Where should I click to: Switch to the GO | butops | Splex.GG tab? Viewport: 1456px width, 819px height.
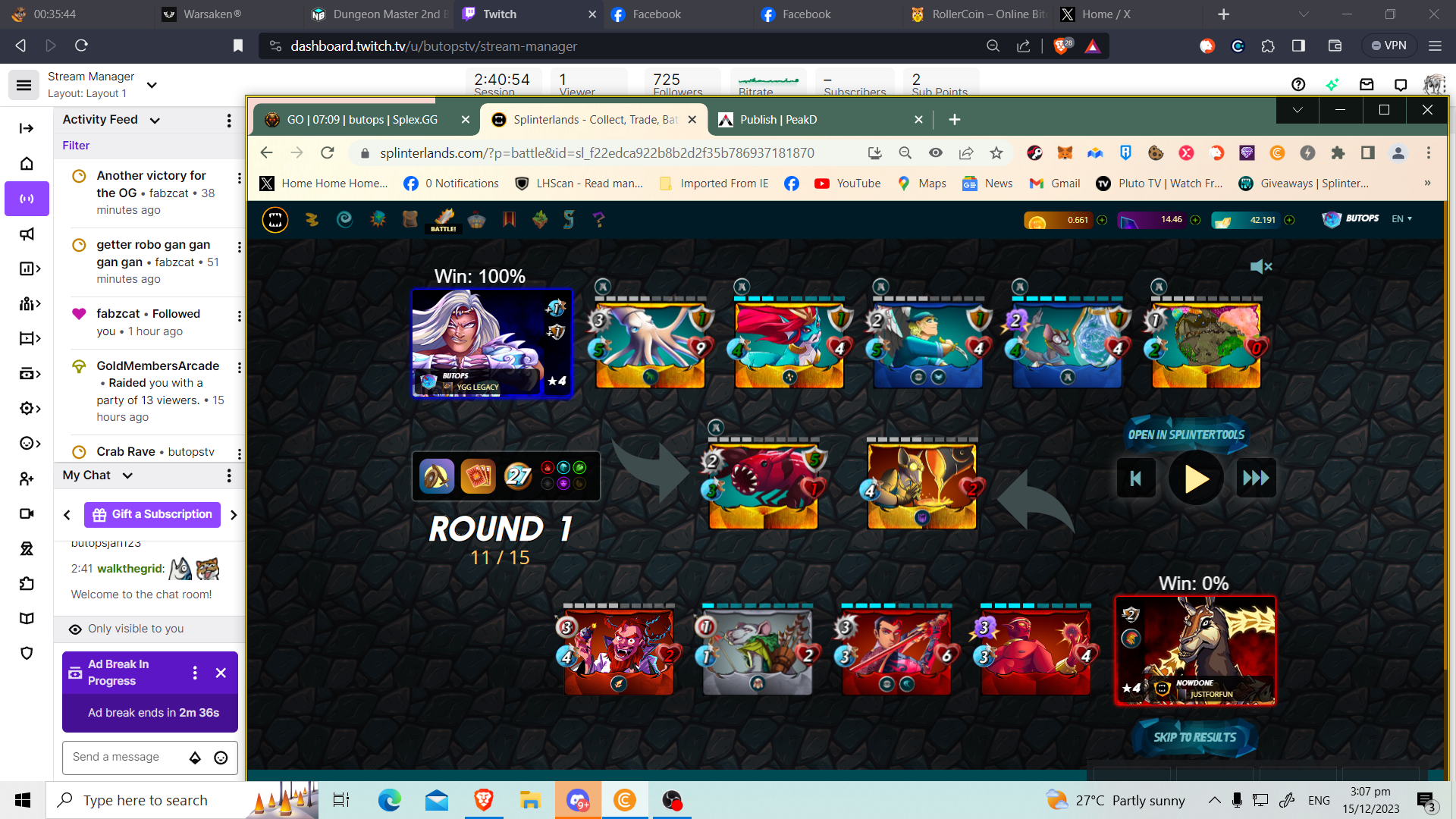pos(366,120)
